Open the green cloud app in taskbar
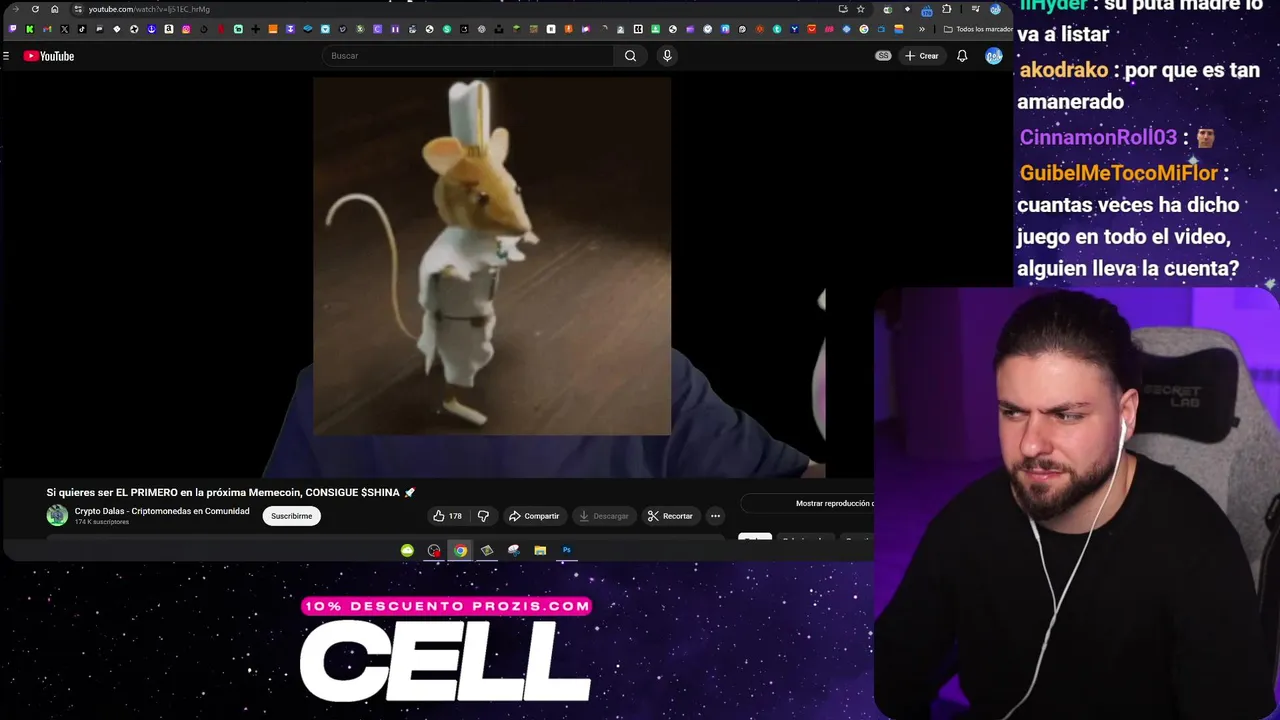 407,550
